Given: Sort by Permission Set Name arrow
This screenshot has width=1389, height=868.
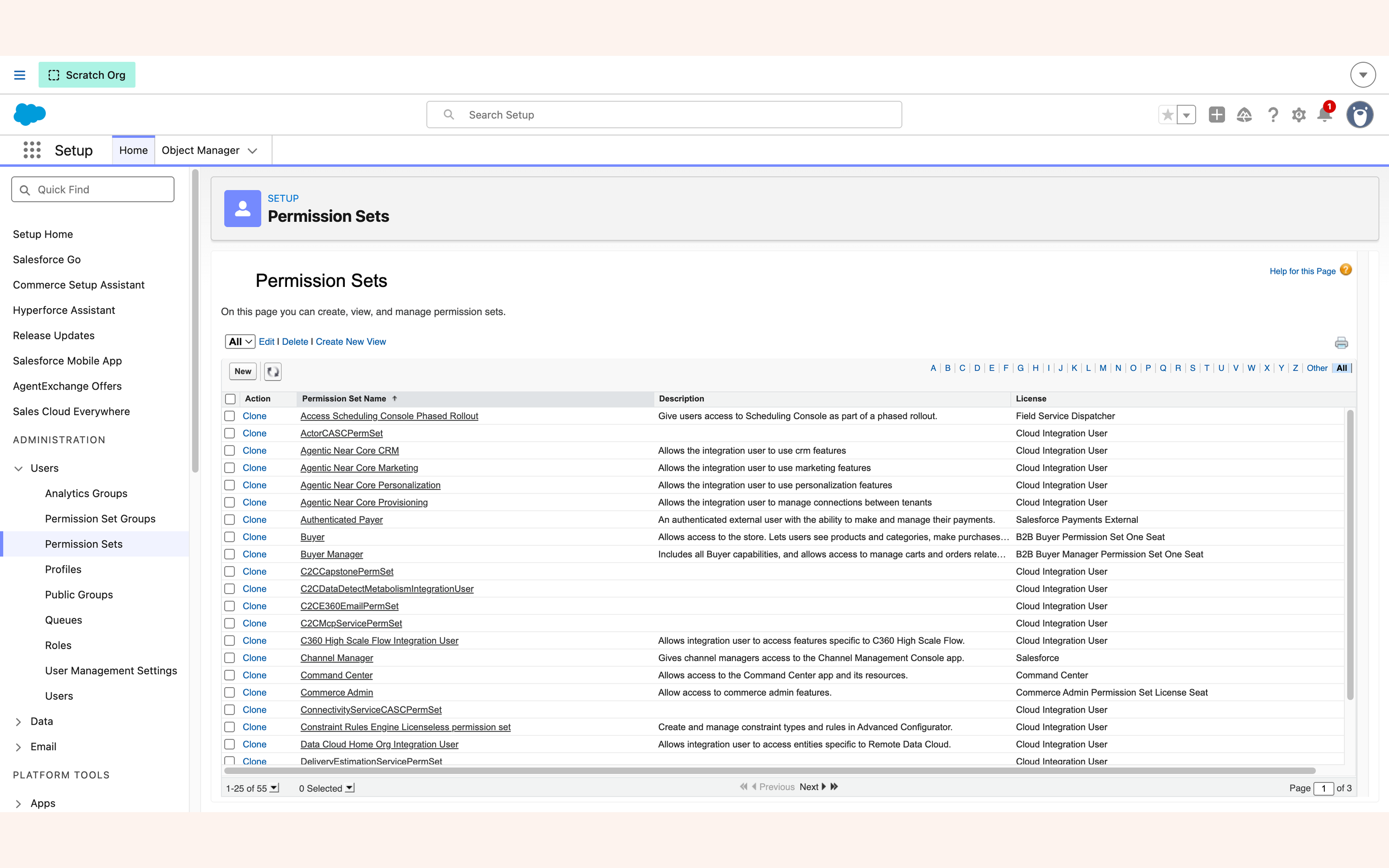Looking at the screenshot, I should pyautogui.click(x=395, y=398).
